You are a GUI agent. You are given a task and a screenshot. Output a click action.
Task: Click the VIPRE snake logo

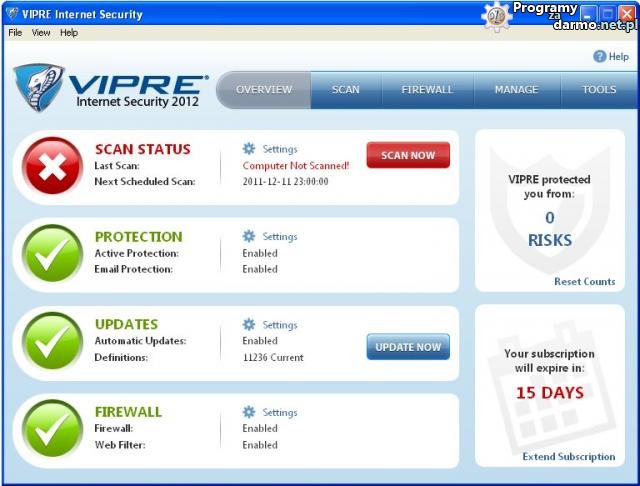[x=39, y=88]
